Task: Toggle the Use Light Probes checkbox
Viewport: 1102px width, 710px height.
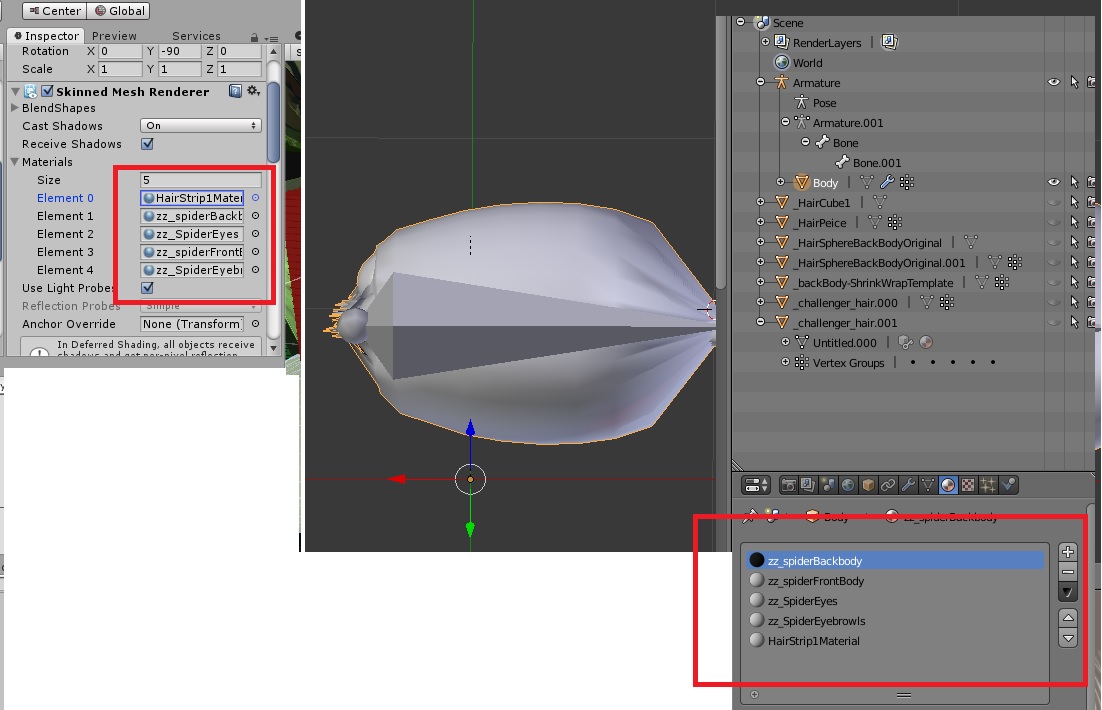Action: pos(145,287)
